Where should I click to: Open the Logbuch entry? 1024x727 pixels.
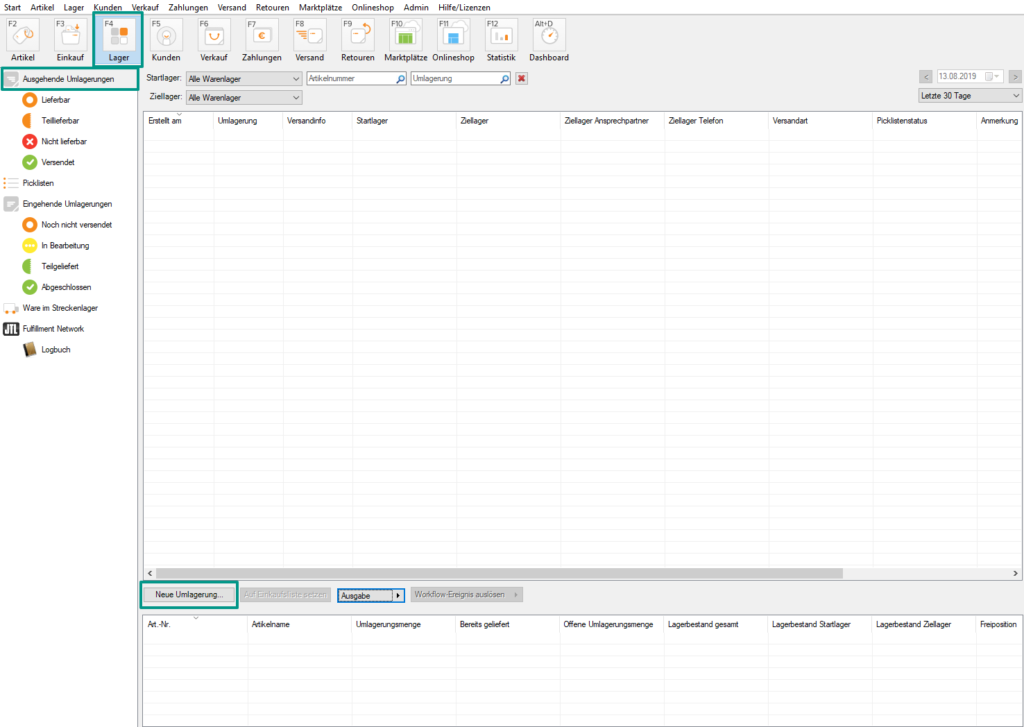coord(56,349)
